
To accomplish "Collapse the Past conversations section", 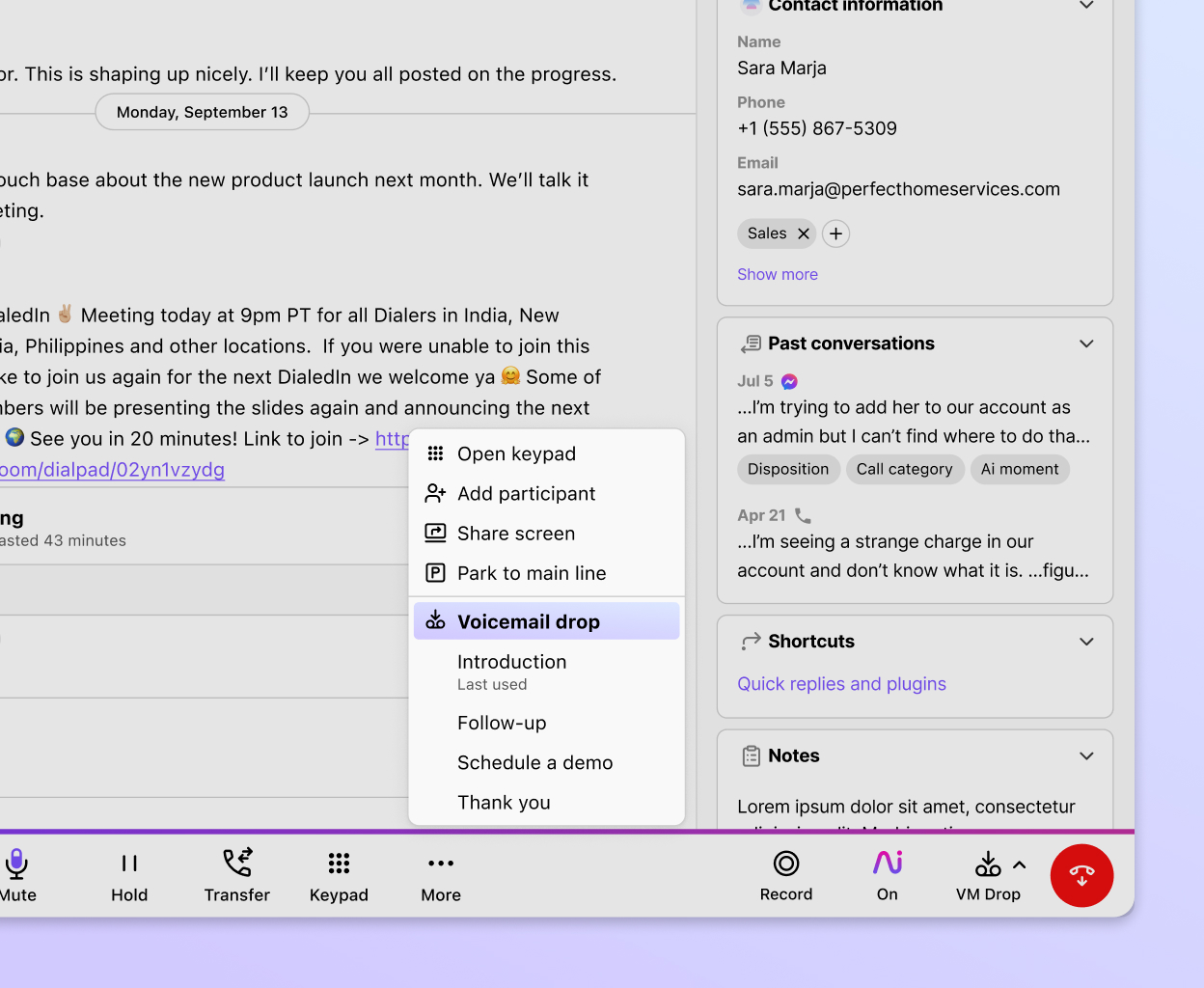I will coord(1086,343).
